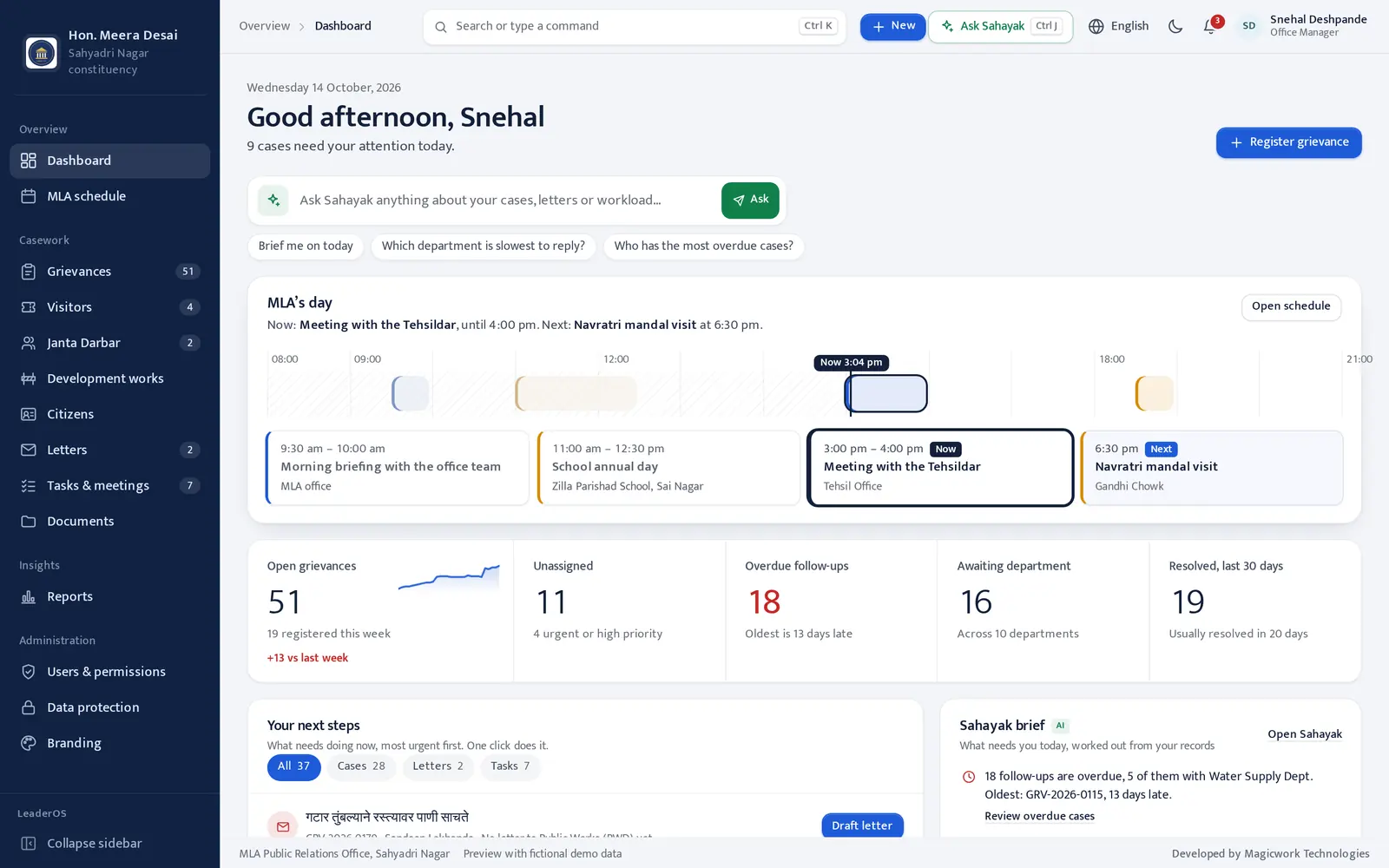Open MLA schedule calendar icon
This screenshot has width=1389, height=868.
tap(29, 196)
